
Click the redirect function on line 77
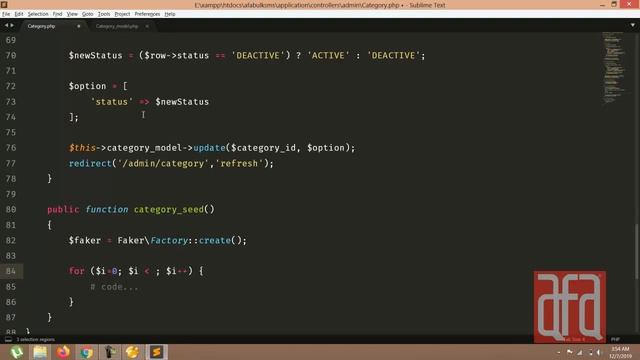[x=90, y=163]
